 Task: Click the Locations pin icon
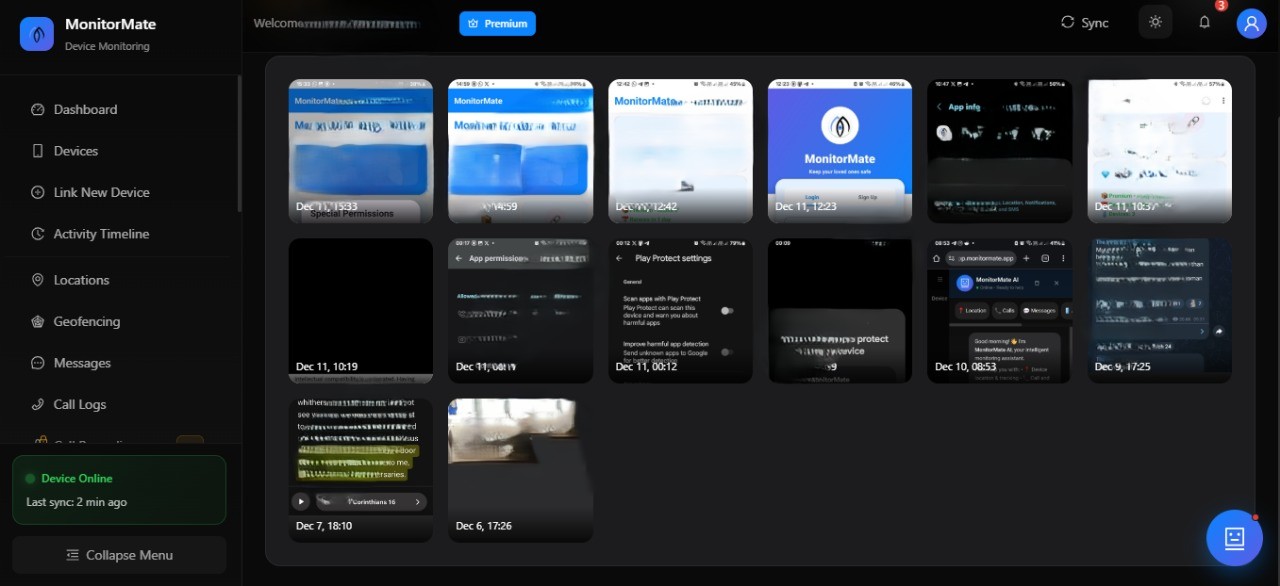(x=38, y=281)
